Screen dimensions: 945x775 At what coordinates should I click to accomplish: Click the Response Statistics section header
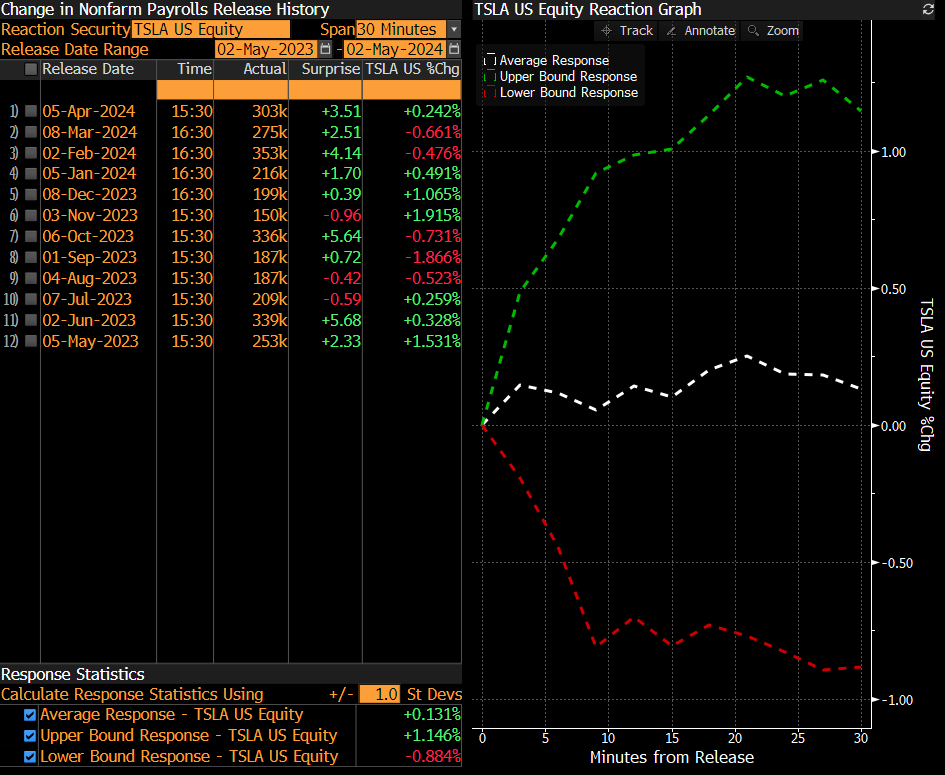[73, 674]
